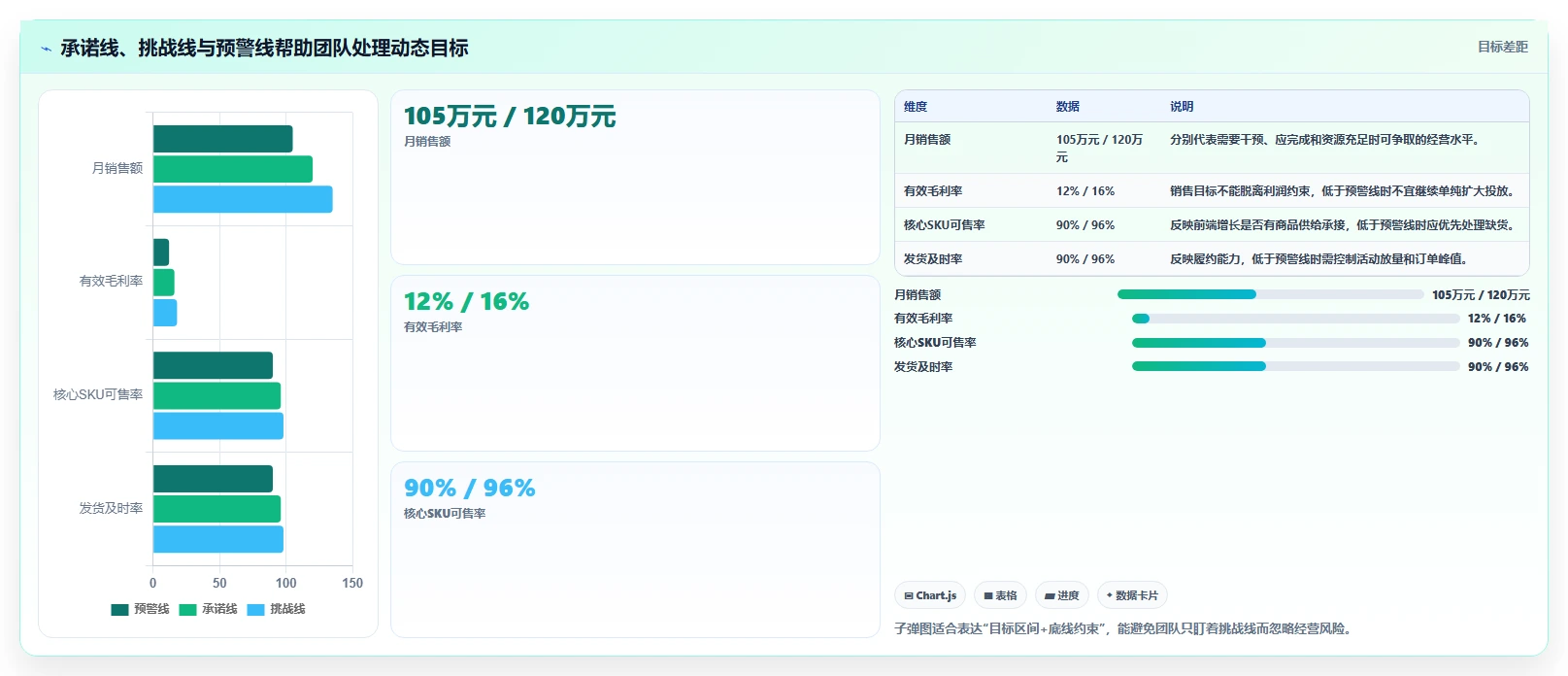Click the 核心SKU可售率 progress bar
This screenshot has width=1568, height=676.
[1296, 343]
